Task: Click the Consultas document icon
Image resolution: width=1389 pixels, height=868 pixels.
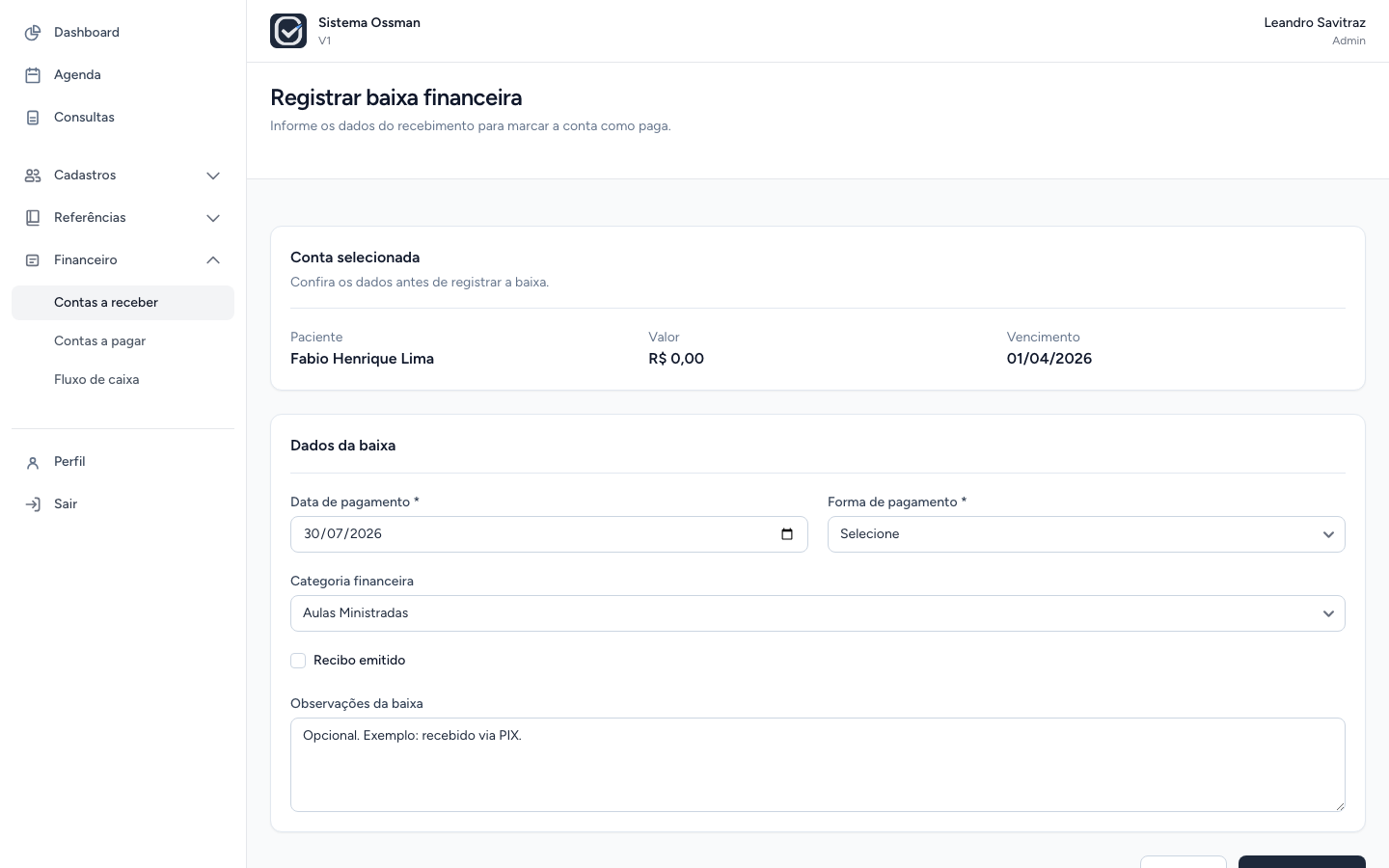Action: click(33, 118)
